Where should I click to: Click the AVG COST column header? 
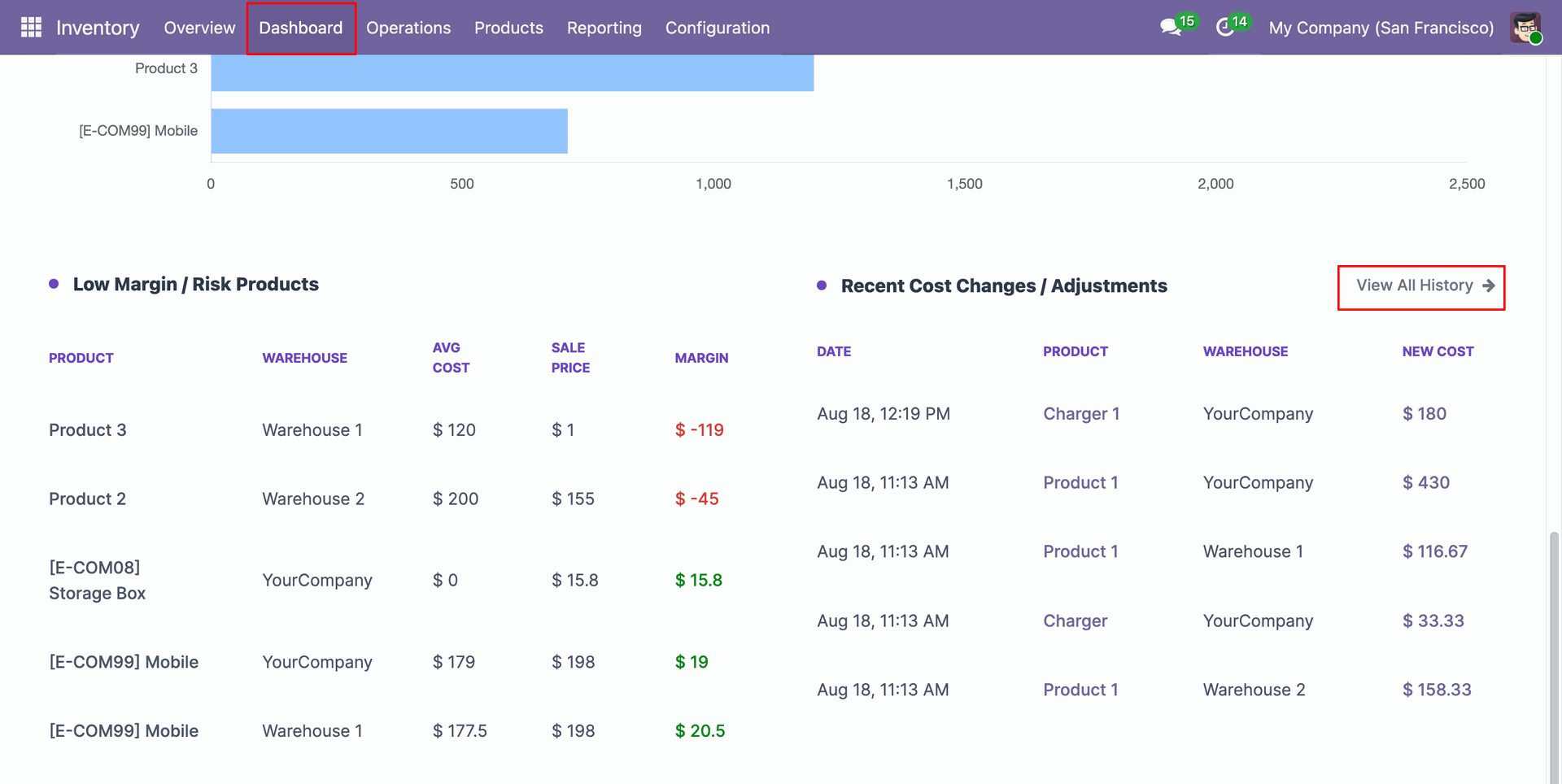[x=451, y=358]
